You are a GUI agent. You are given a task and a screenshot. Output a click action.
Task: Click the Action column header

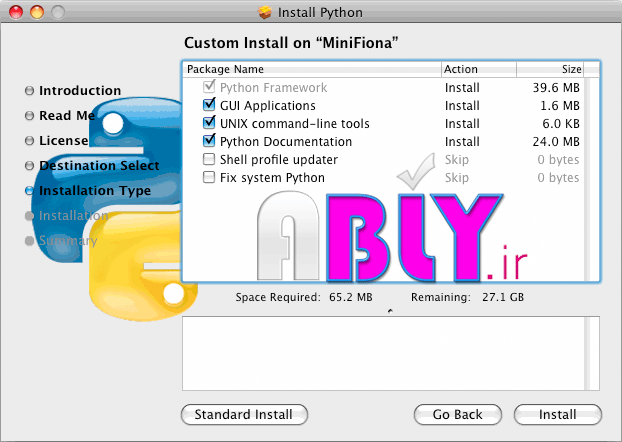tap(479, 69)
